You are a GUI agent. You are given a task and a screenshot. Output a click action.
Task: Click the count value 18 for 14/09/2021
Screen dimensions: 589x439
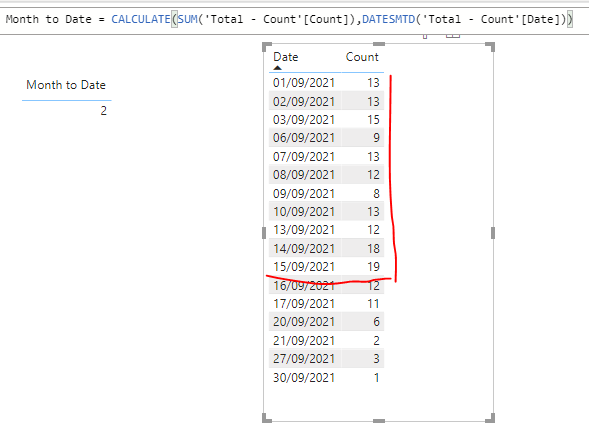coord(373,249)
